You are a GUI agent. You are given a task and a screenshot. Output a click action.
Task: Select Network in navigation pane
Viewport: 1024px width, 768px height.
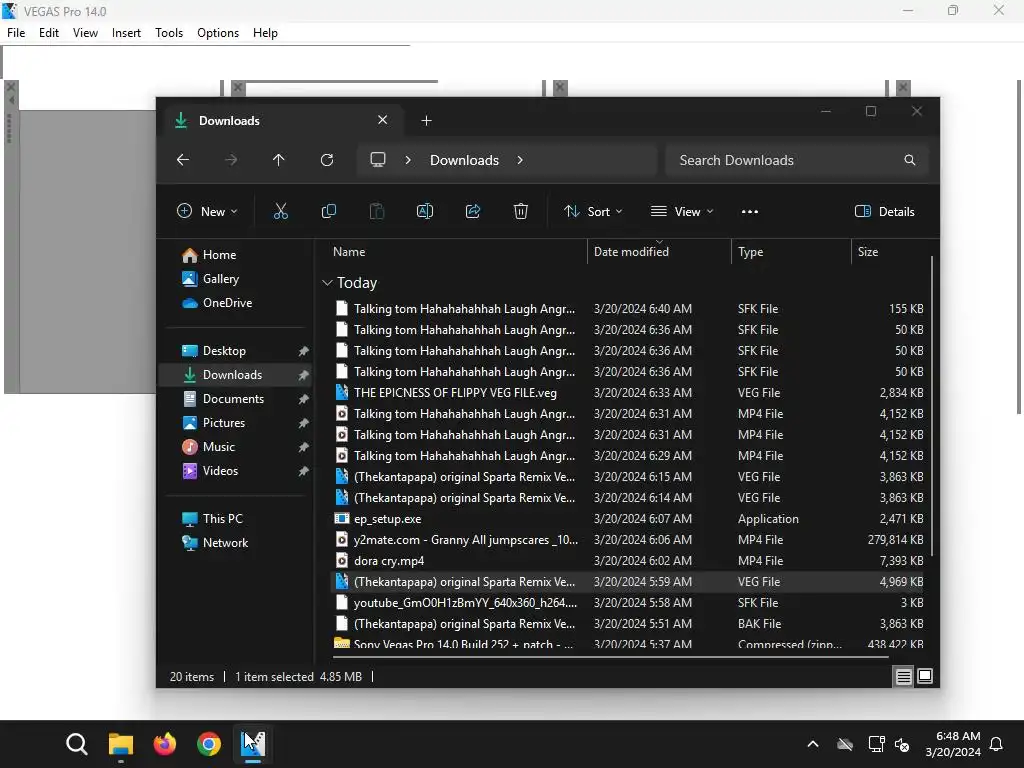pyautogui.click(x=236, y=543)
